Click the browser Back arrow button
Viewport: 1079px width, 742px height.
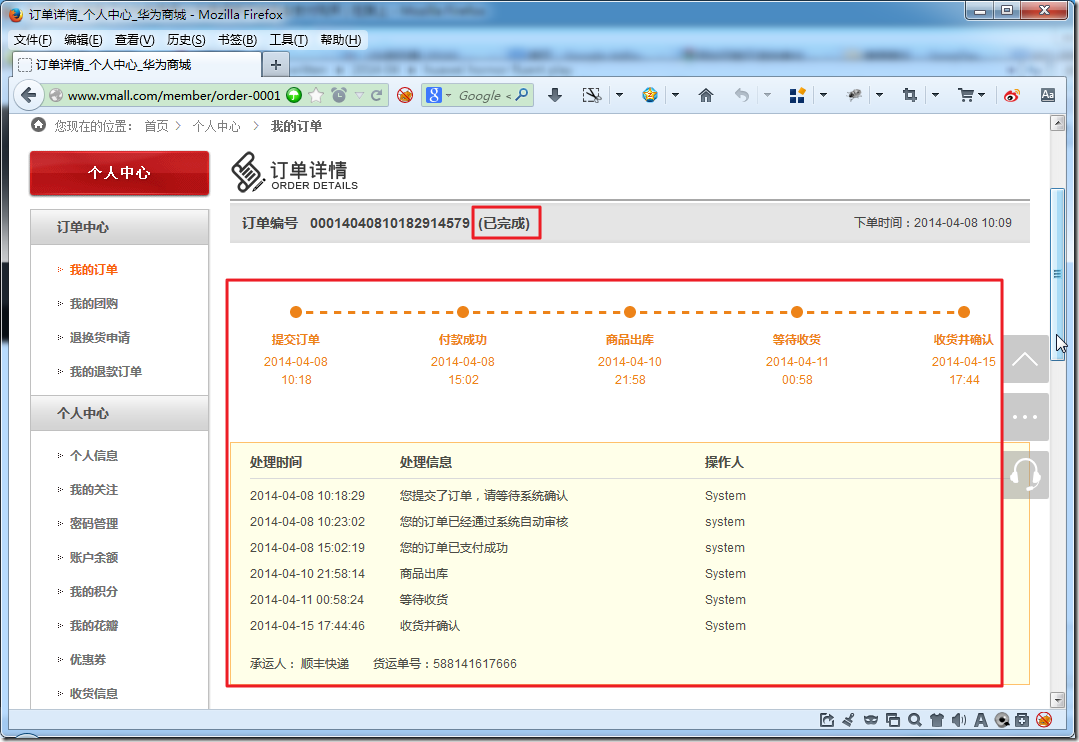[x=28, y=95]
